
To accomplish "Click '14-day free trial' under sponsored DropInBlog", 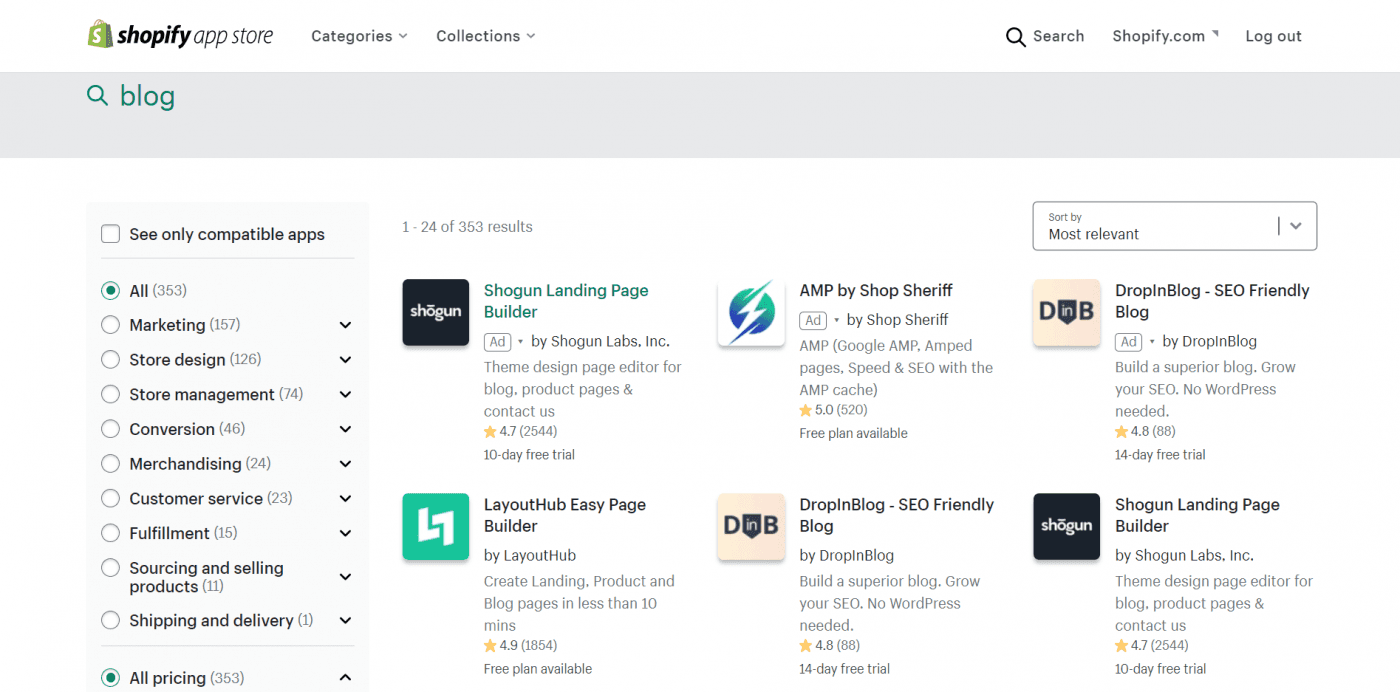I will [1160, 455].
